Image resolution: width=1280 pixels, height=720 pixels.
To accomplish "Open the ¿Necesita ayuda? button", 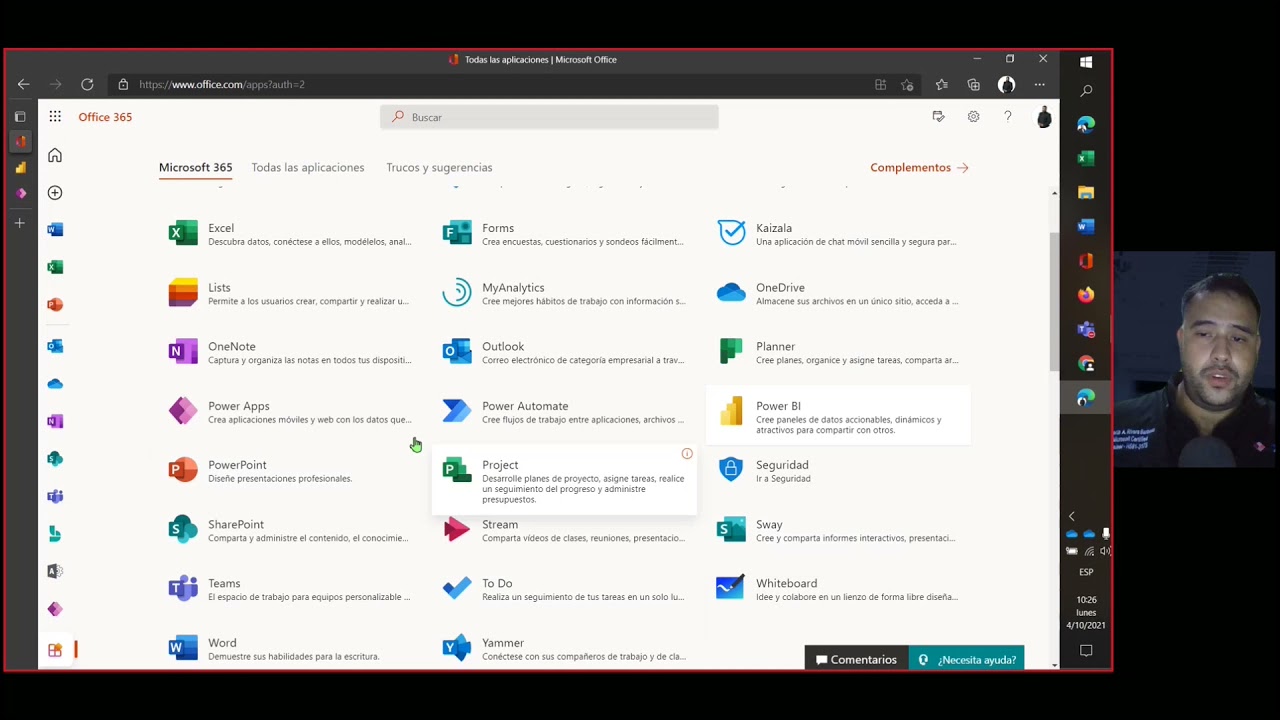I will coord(966,659).
